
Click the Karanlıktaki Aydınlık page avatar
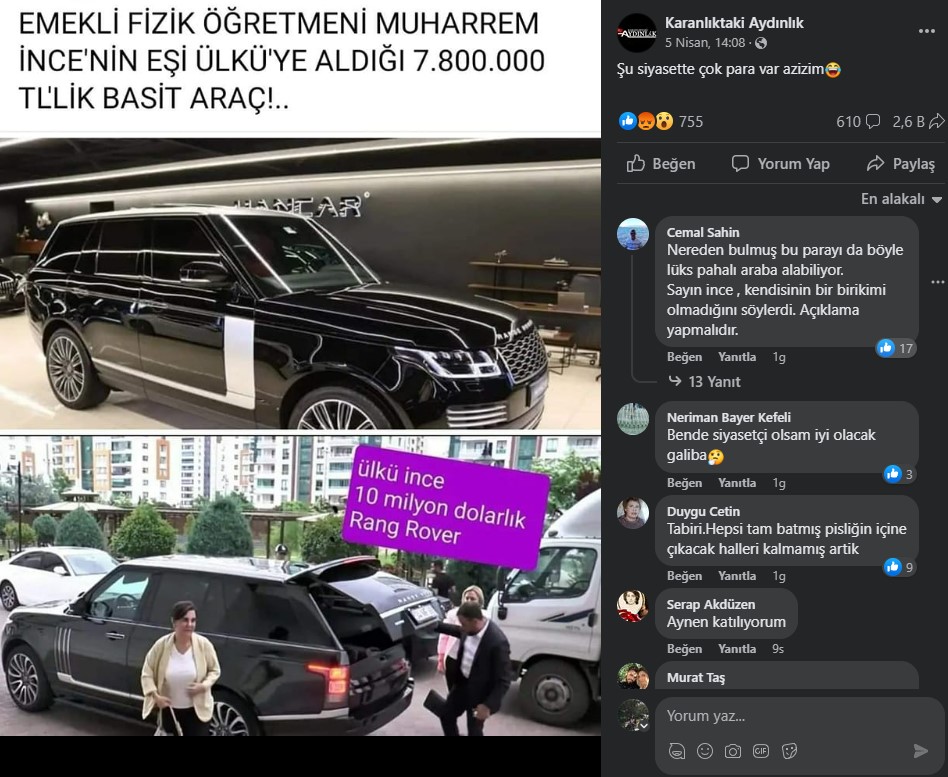point(637,32)
